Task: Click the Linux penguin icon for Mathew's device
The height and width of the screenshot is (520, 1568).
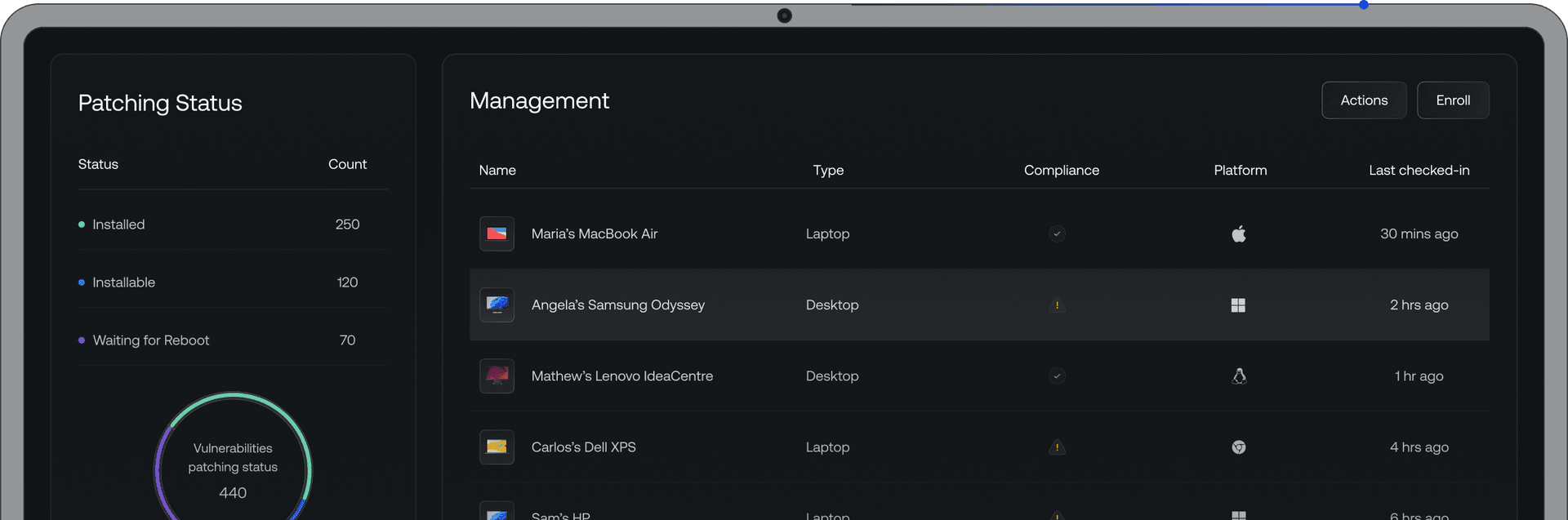Action: [1239, 376]
